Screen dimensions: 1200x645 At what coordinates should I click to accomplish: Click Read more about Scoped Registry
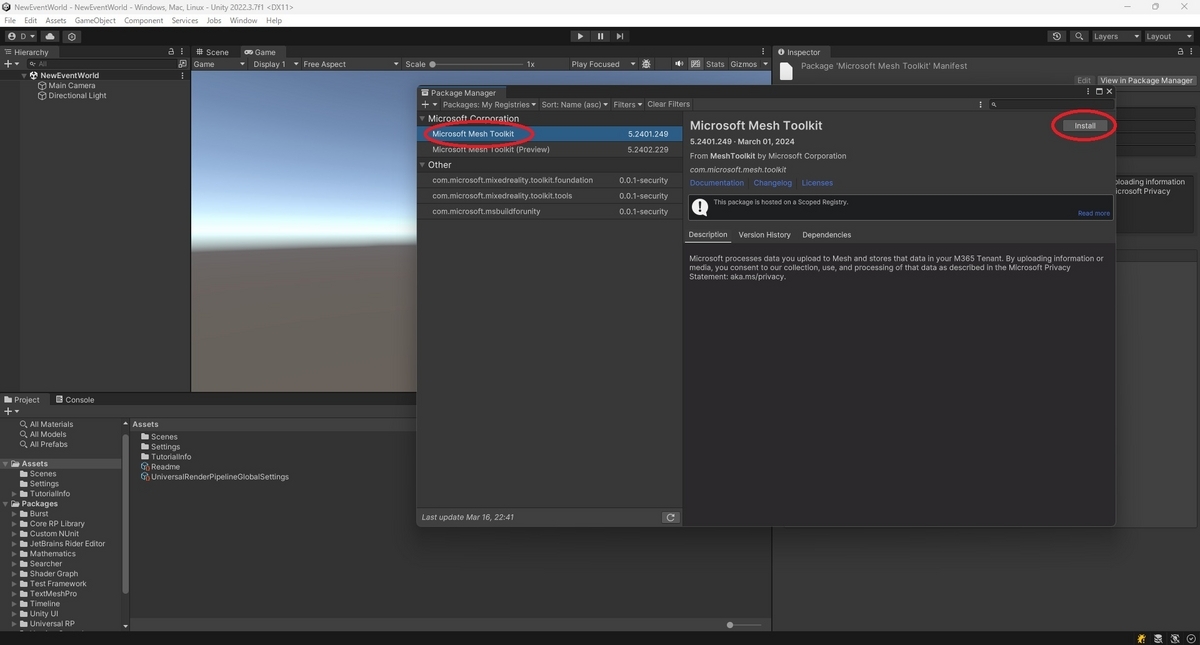pyautogui.click(x=1093, y=213)
